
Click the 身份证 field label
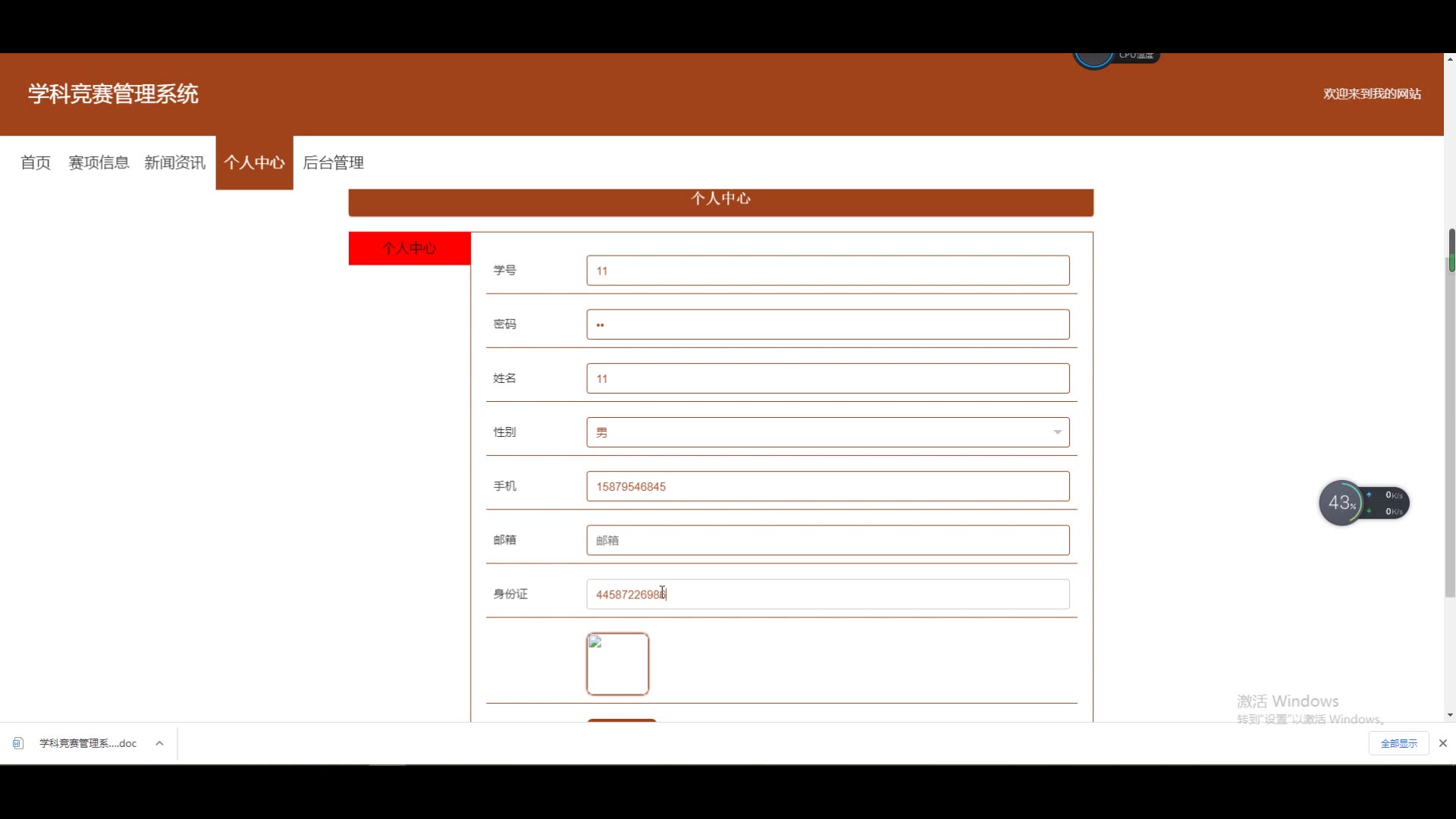510,594
